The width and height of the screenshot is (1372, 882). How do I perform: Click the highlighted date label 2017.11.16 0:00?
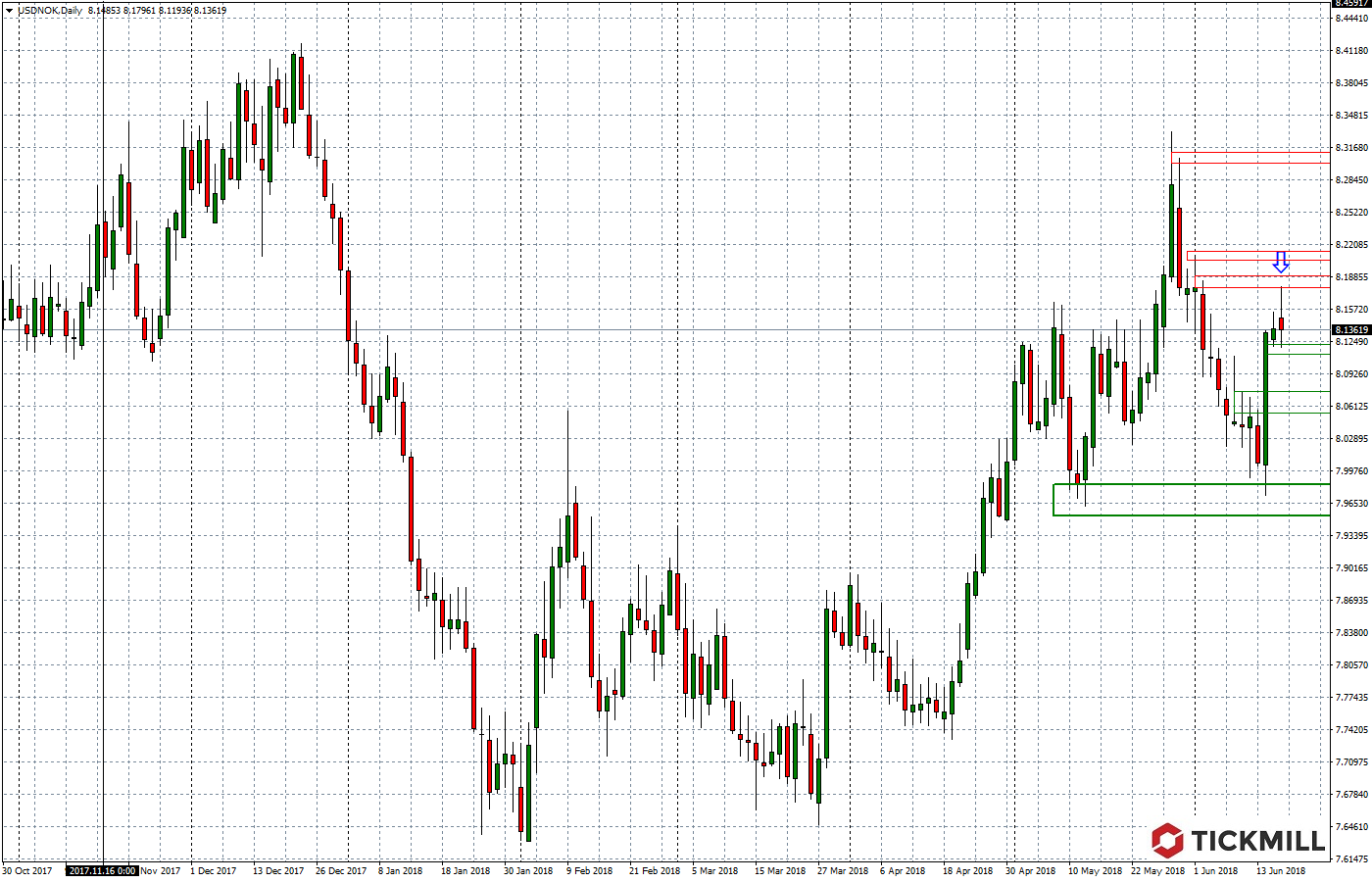[102, 870]
